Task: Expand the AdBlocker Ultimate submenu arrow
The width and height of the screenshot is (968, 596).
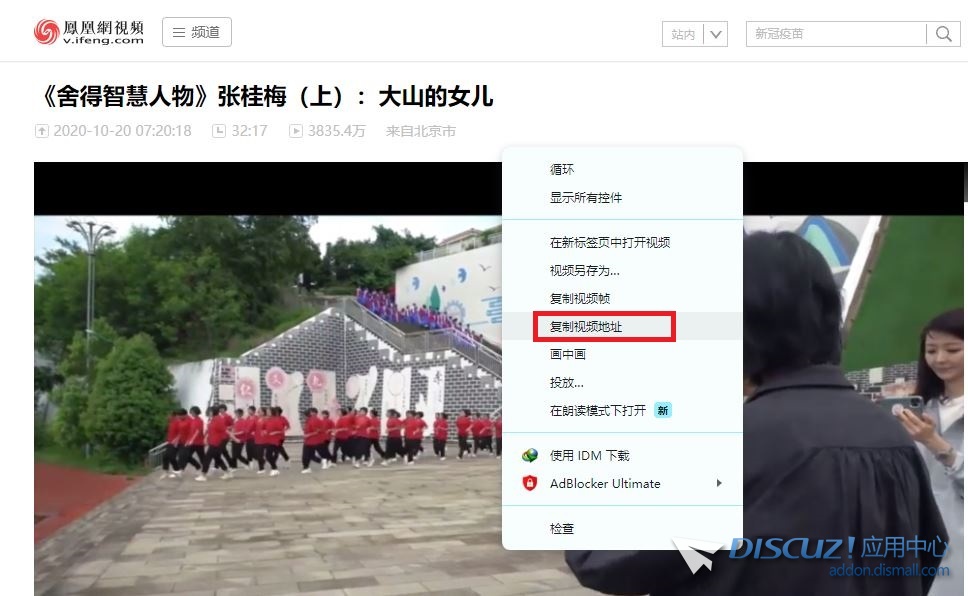Action: [x=718, y=483]
